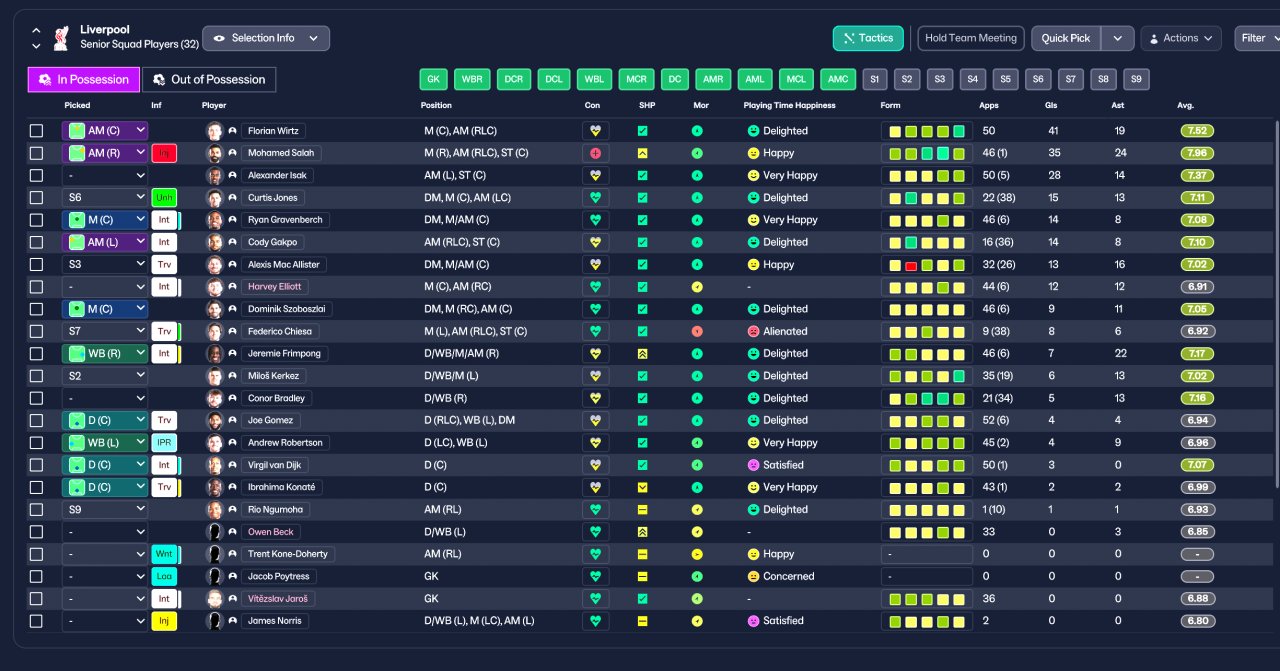This screenshot has width=1280, height=671.
Task: Select Joe Gomez's row checkbox
Action: point(37,421)
